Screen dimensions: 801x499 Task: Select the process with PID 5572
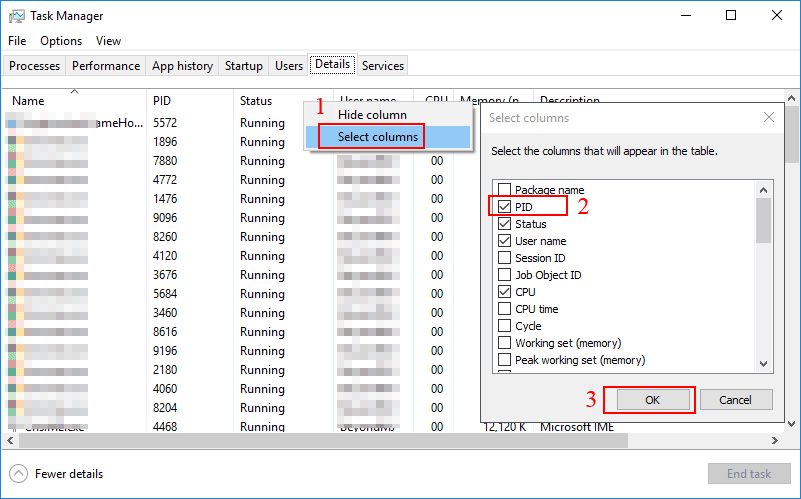pos(165,123)
